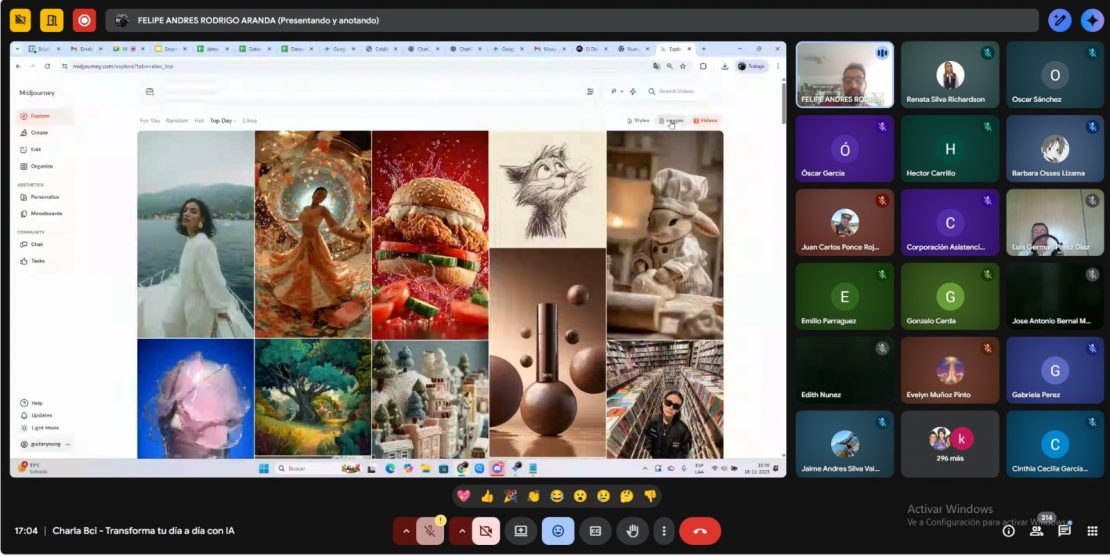The height and width of the screenshot is (556, 1110).
Task: Open the present screen option
Action: click(x=520, y=531)
